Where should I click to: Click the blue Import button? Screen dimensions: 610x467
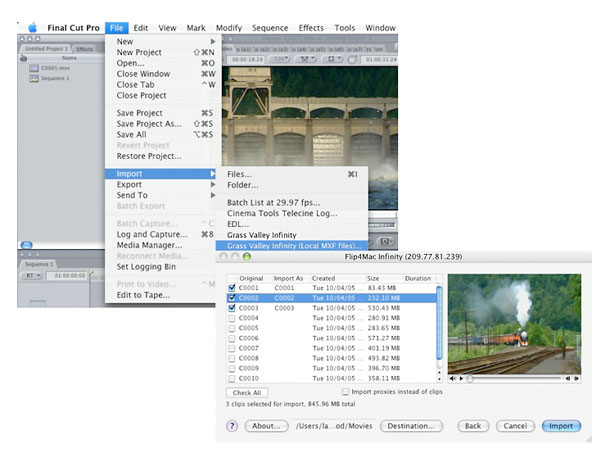[x=561, y=426]
